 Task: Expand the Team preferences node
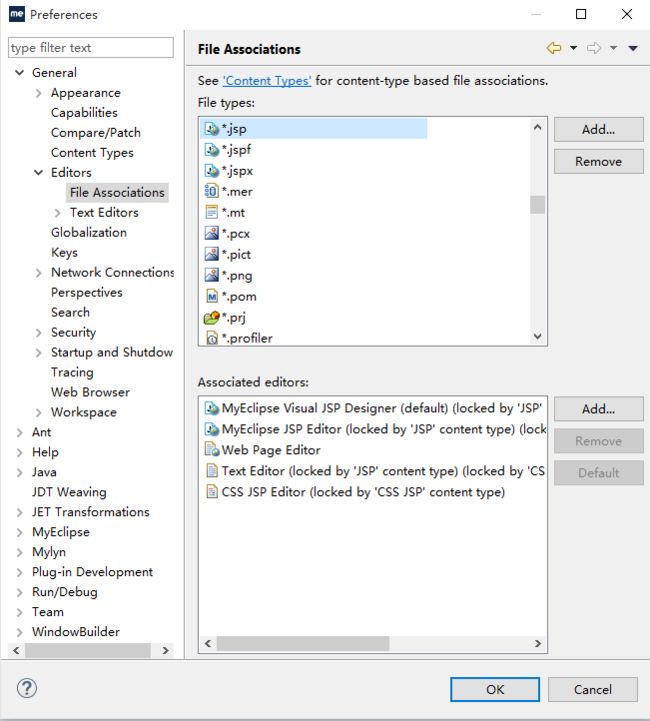pyautogui.click(x=19, y=612)
